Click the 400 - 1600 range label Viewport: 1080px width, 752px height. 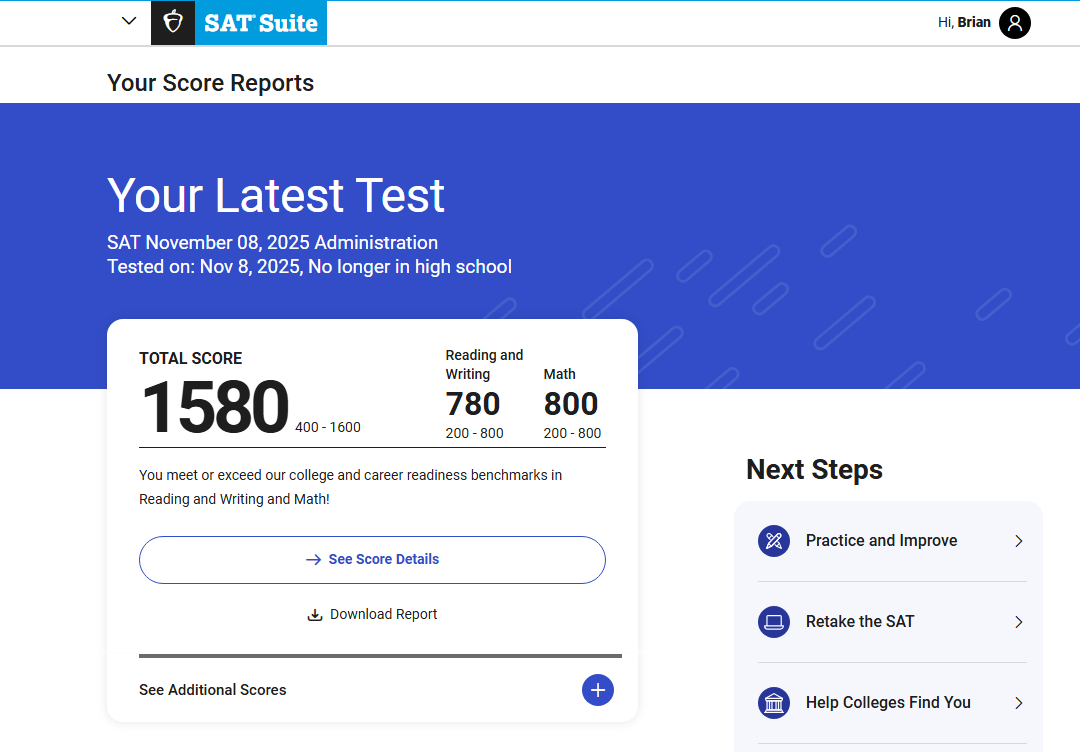coord(328,428)
